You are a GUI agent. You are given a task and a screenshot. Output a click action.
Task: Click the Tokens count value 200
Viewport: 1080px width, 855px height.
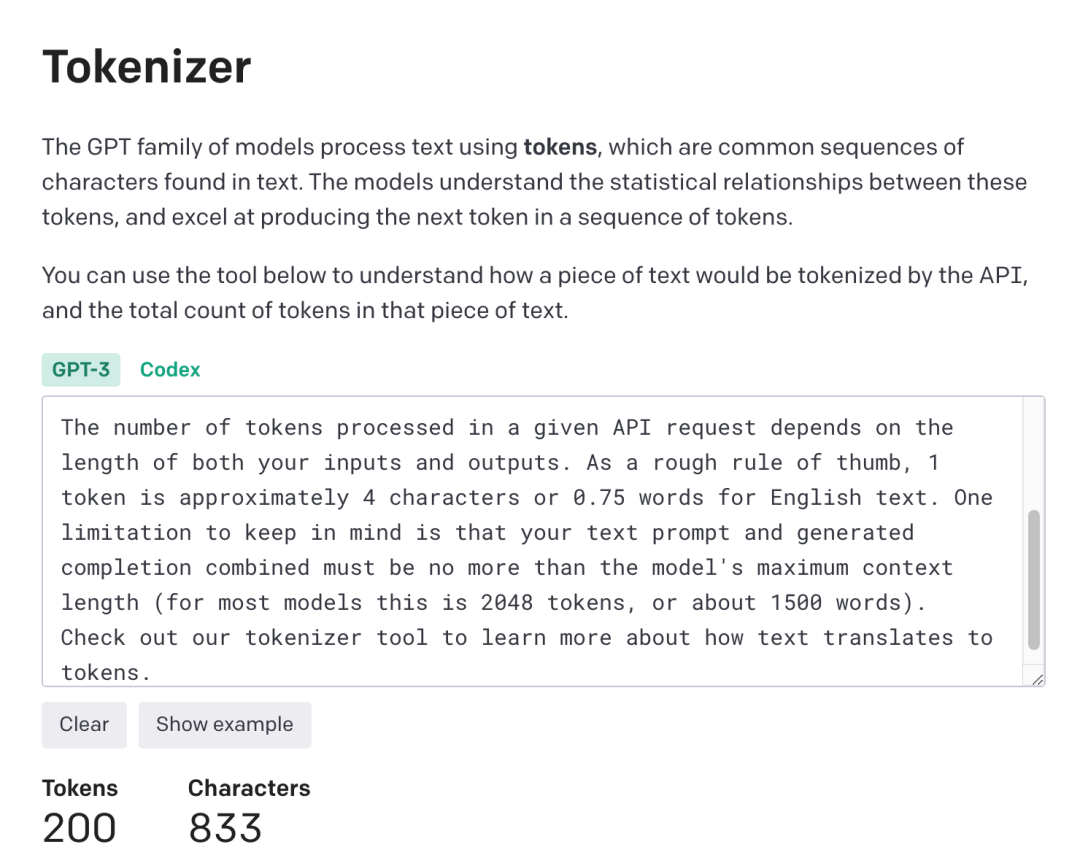click(x=80, y=827)
